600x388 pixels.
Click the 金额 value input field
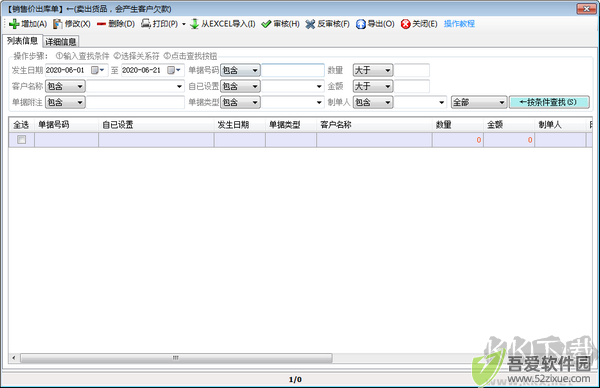(x=412, y=86)
